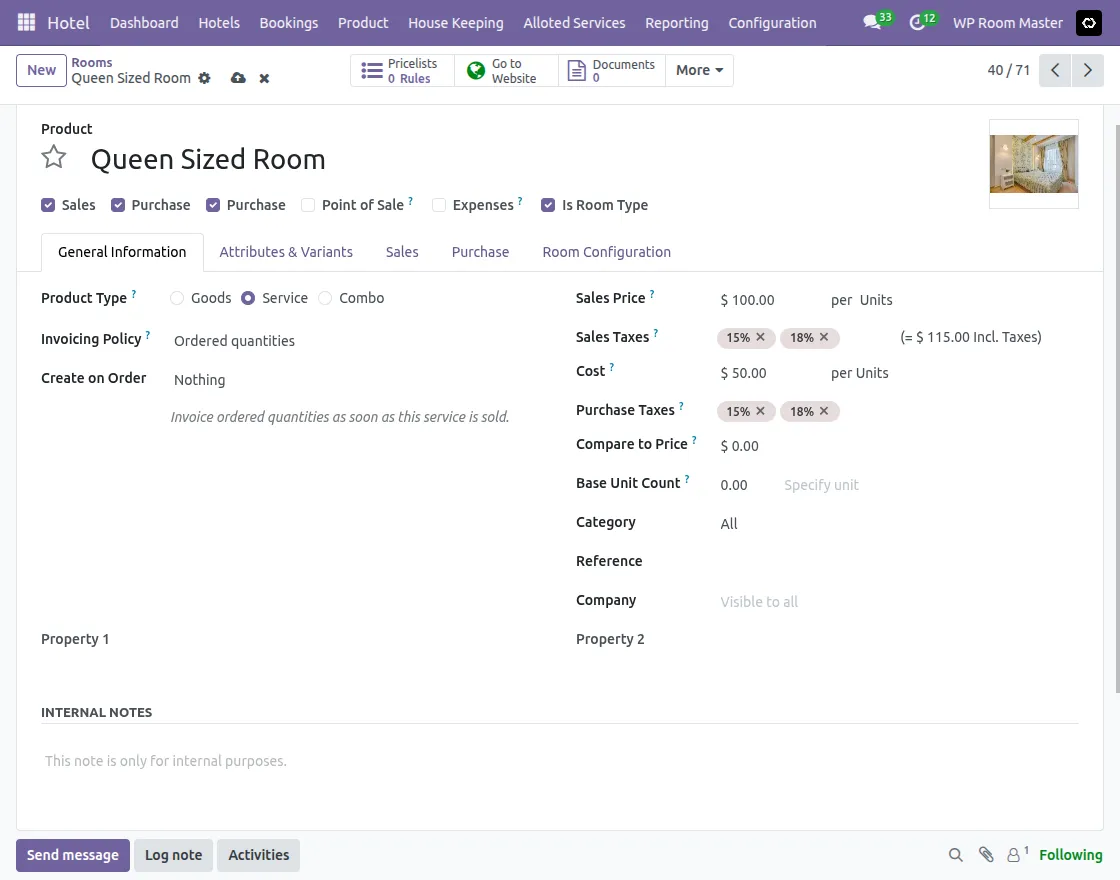
Task: Open Reporting menu
Action: [x=676, y=23]
